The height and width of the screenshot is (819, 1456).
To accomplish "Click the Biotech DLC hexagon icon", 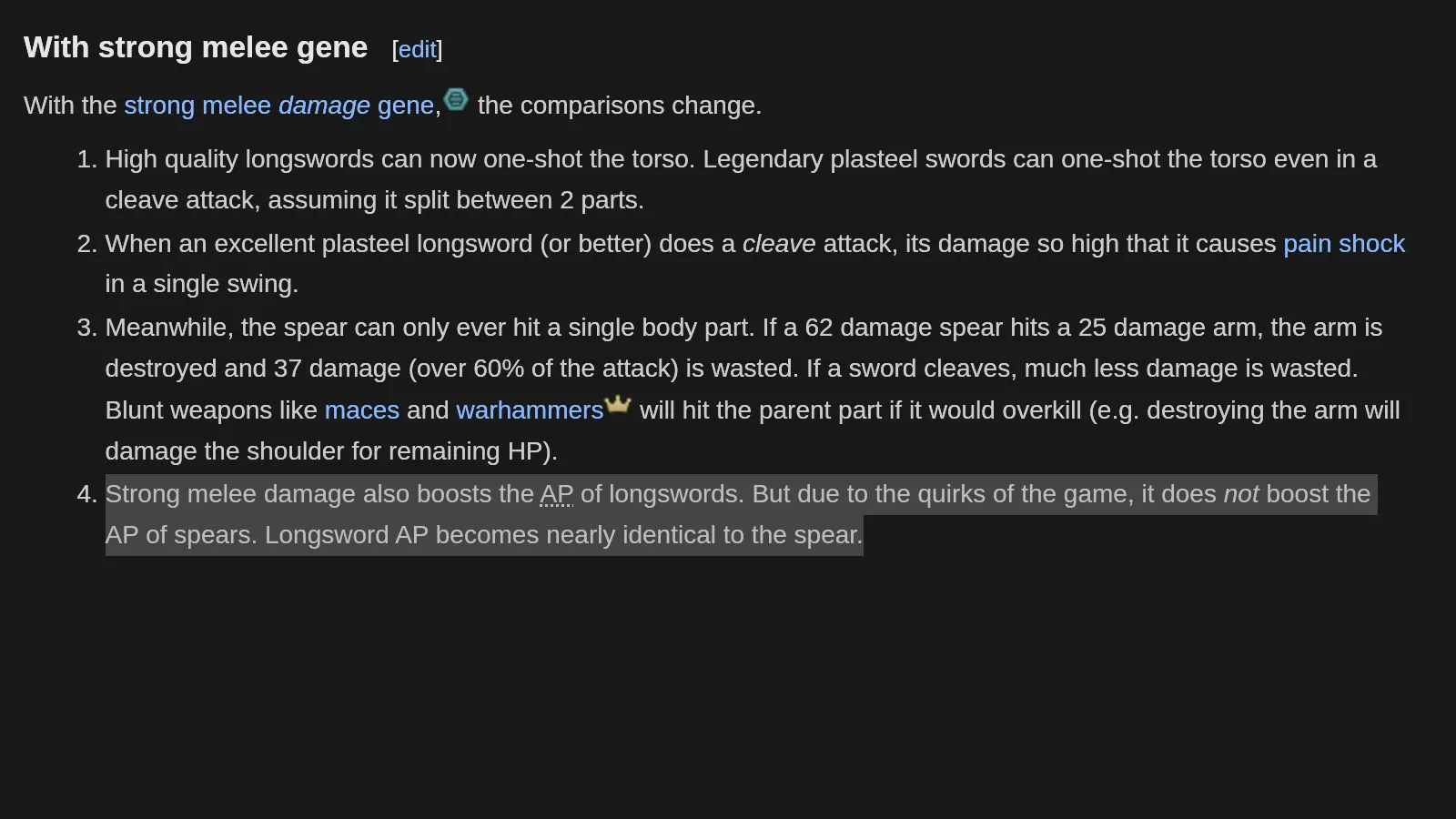I will point(456,99).
